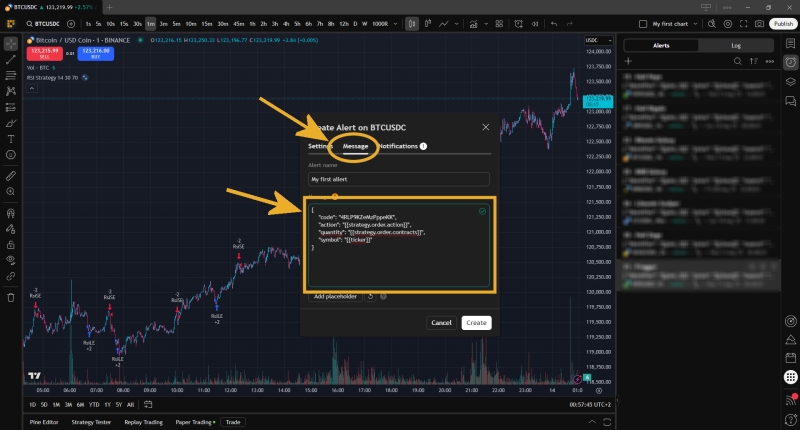This screenshot has width=800, height=430.
Task: Add symbol to compare with plus icon
Action: (71, 24)
